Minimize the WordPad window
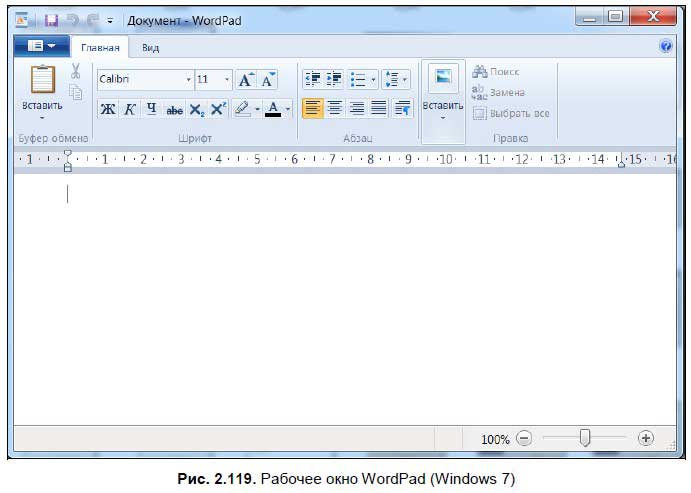 589,17
